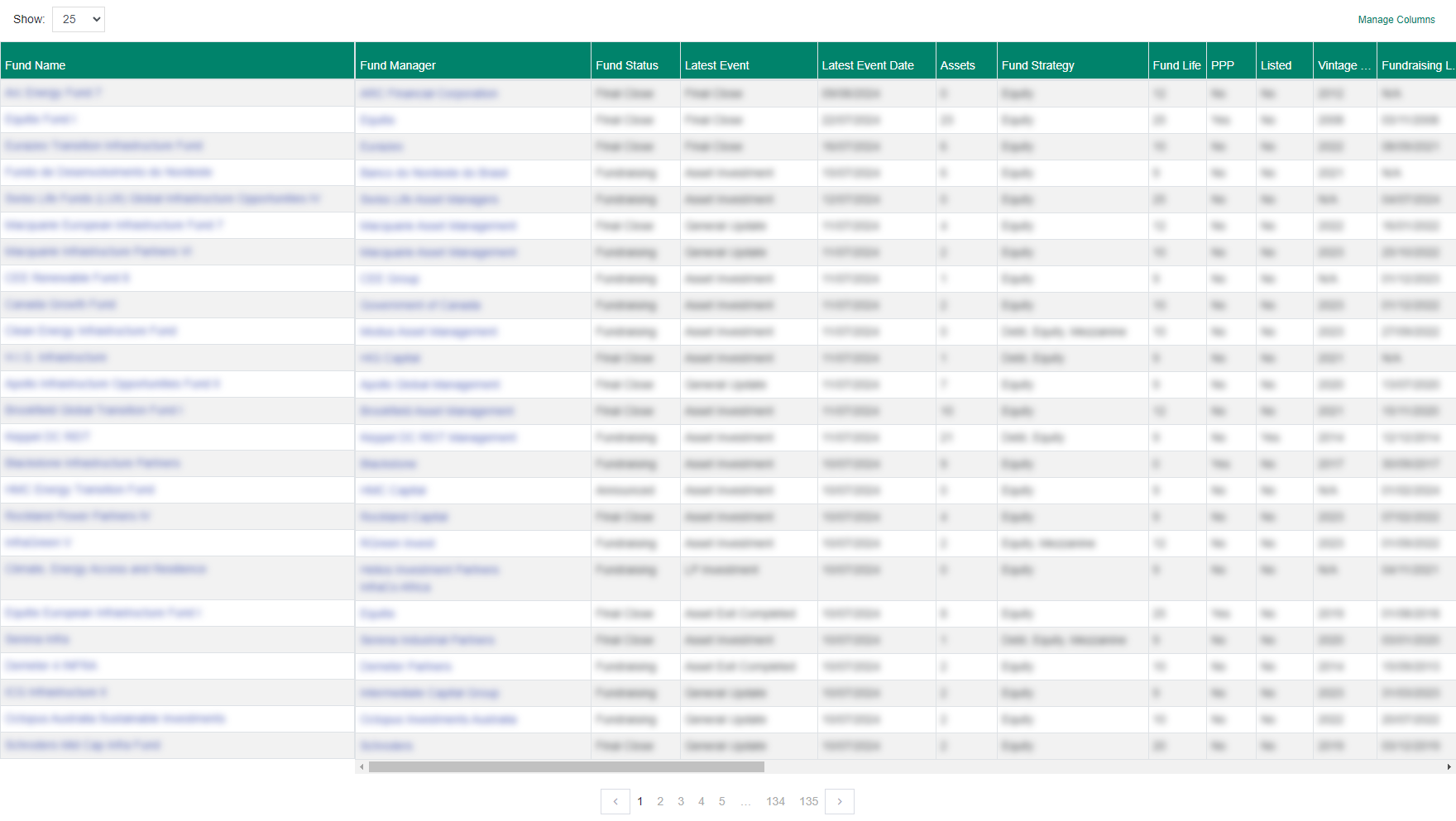Screen dimensions: 1456x821
Task: Sort by Latest Event Date header
Action: [867, 65]
